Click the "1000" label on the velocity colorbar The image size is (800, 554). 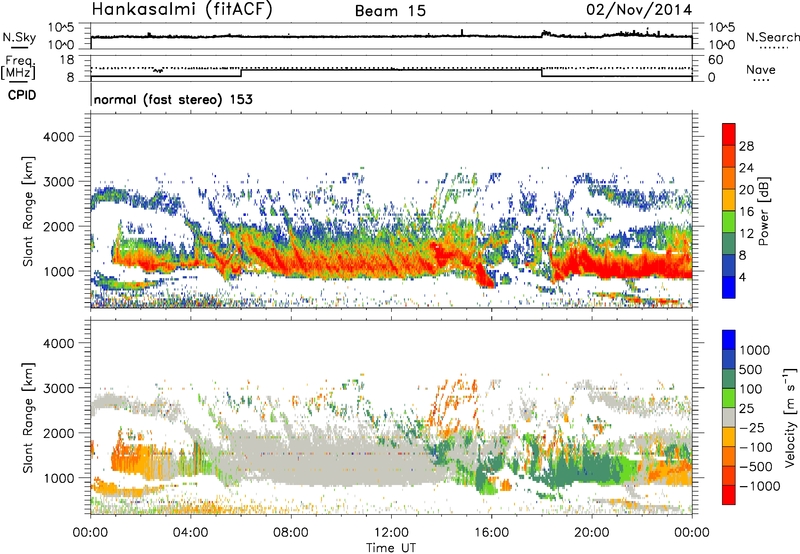755,350
